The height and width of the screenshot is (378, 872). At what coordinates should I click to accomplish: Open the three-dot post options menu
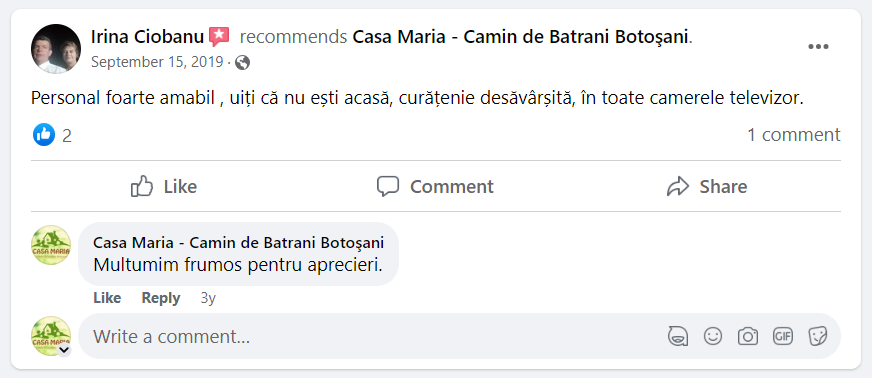click(818, 47)
